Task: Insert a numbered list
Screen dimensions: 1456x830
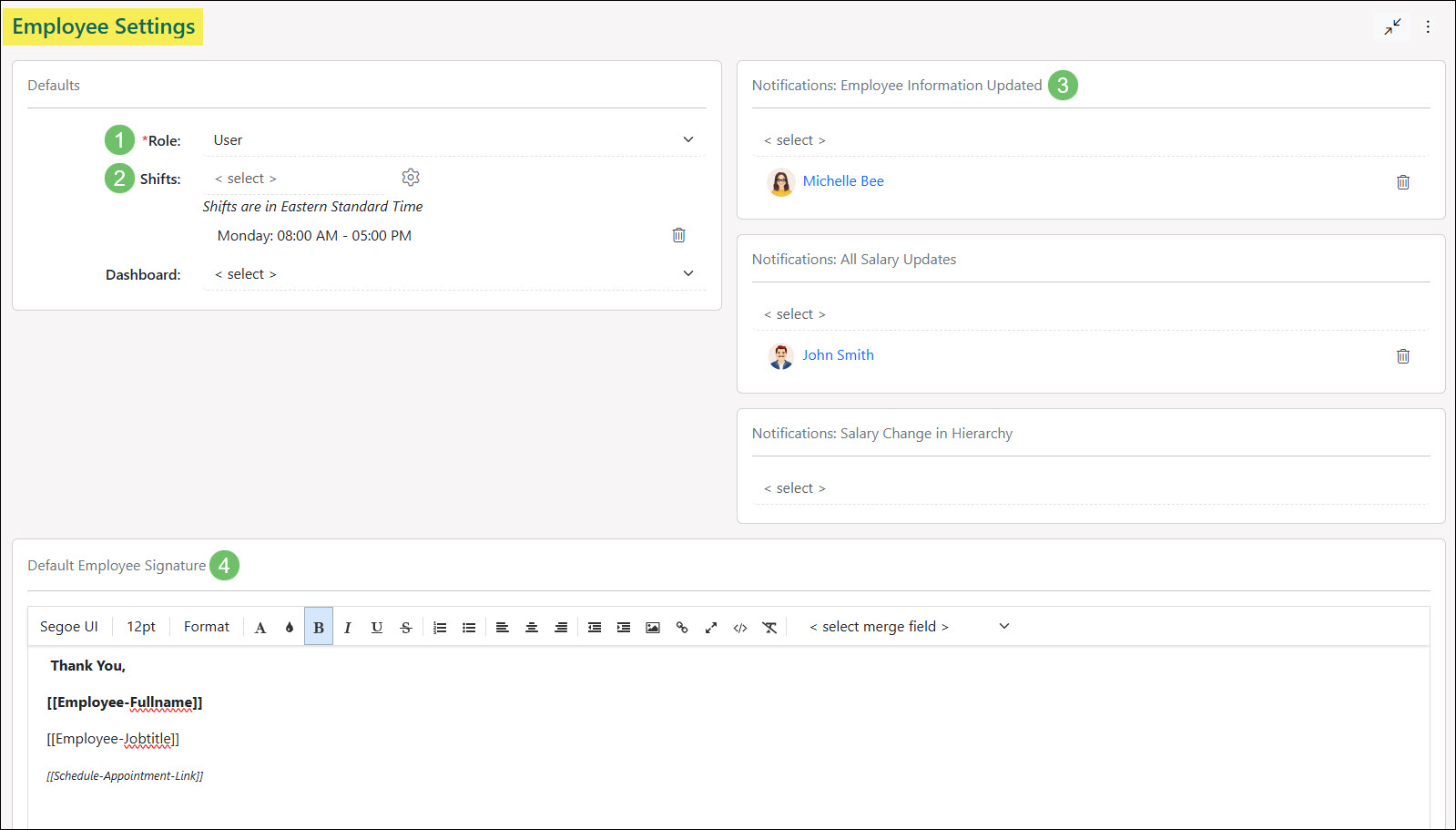Action: pyautogui.click(x=440, y=627)
